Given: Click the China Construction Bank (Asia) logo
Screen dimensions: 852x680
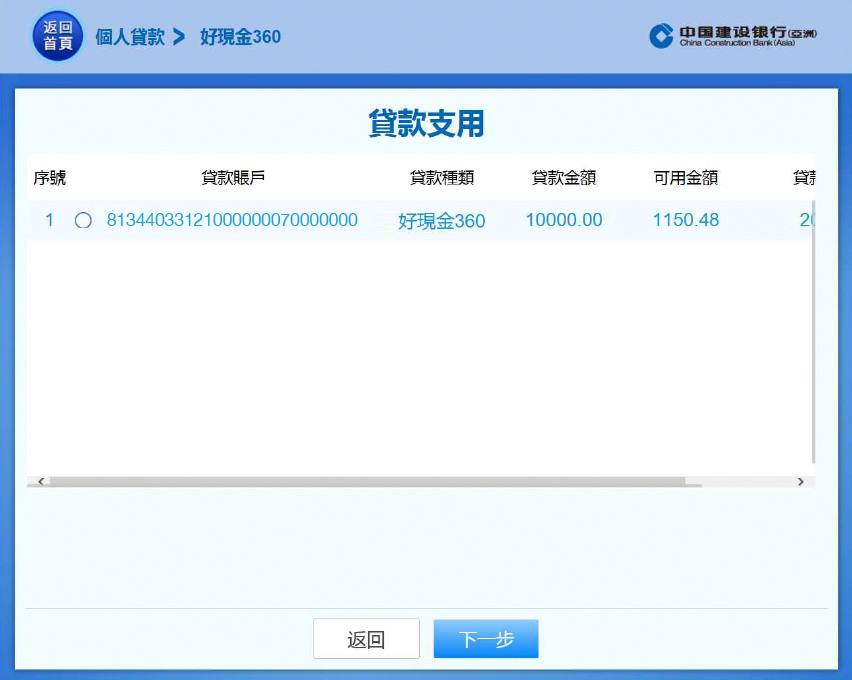Looking at the screenshot, I should [732, 36].
